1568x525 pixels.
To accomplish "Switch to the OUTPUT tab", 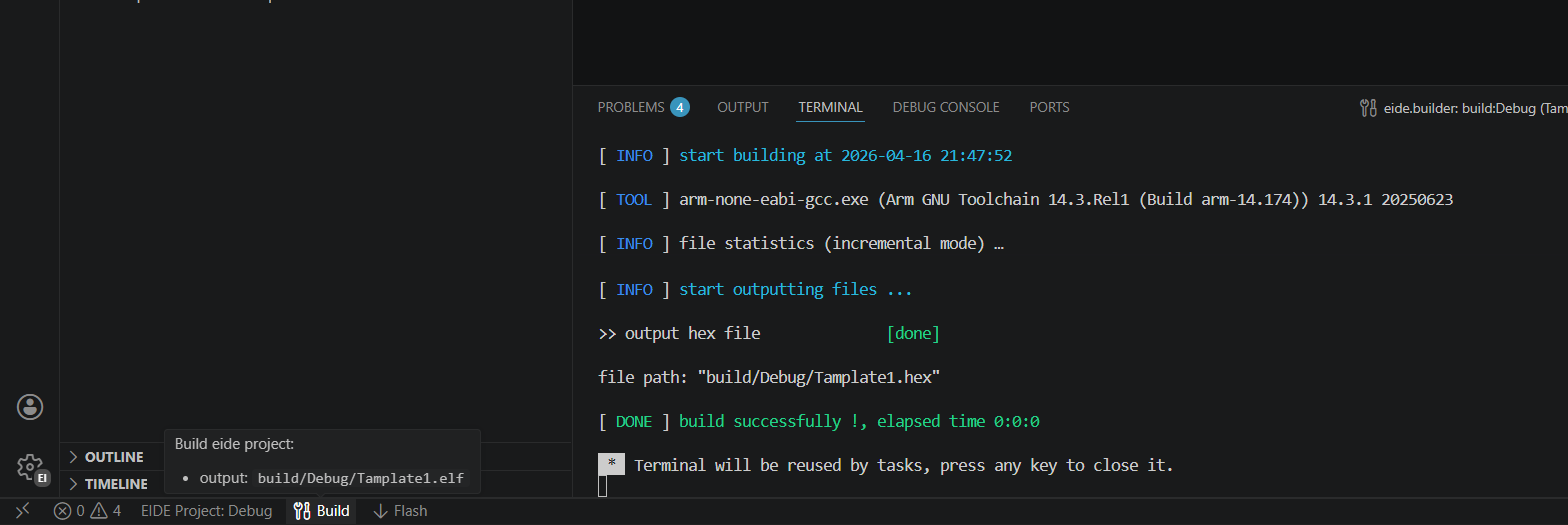I will (743, 107).
